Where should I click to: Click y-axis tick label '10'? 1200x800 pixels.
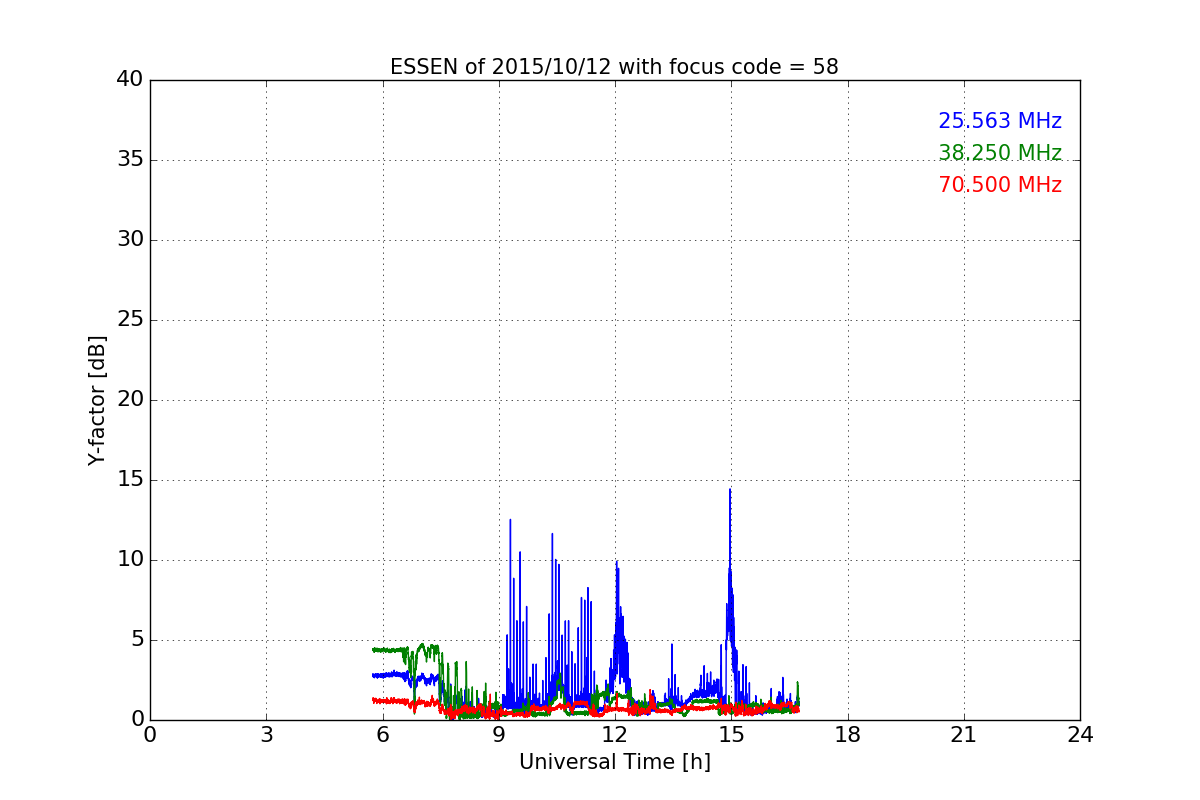point(130,560)
